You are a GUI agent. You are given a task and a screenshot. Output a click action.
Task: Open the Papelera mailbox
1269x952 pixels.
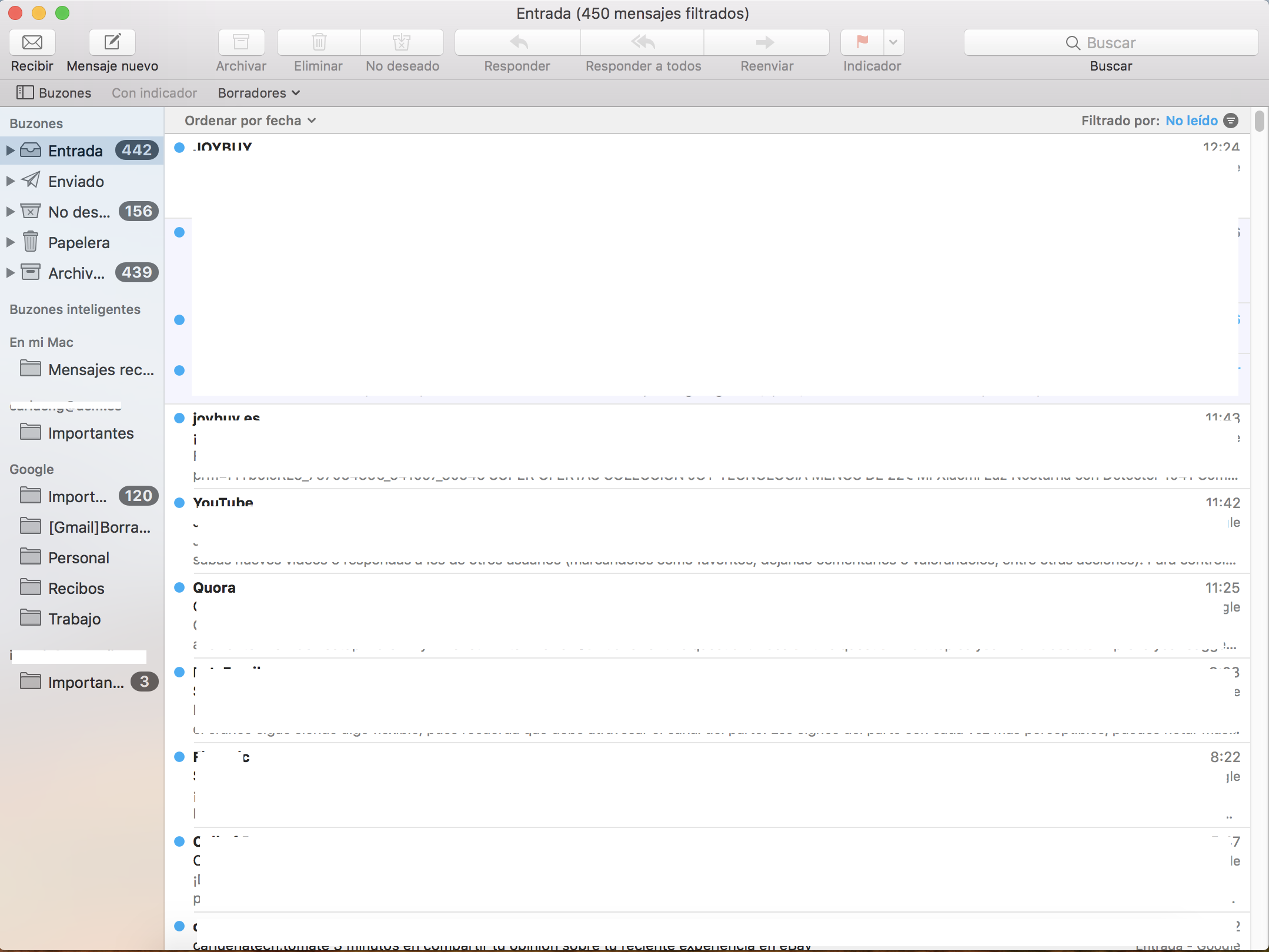79,242
